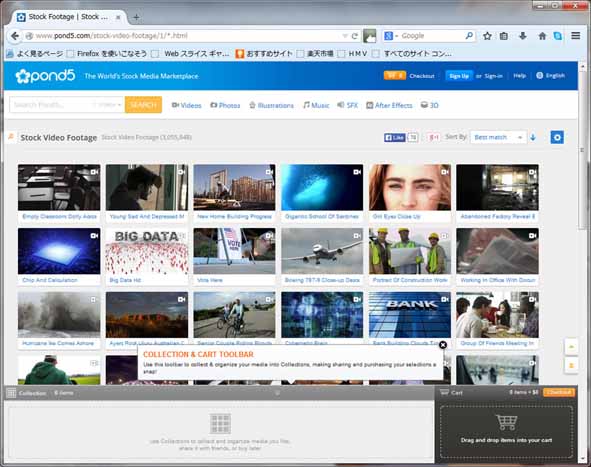Click the pond5 logo
This screenshot has width=591, height=467.
[x=45, y=76]
